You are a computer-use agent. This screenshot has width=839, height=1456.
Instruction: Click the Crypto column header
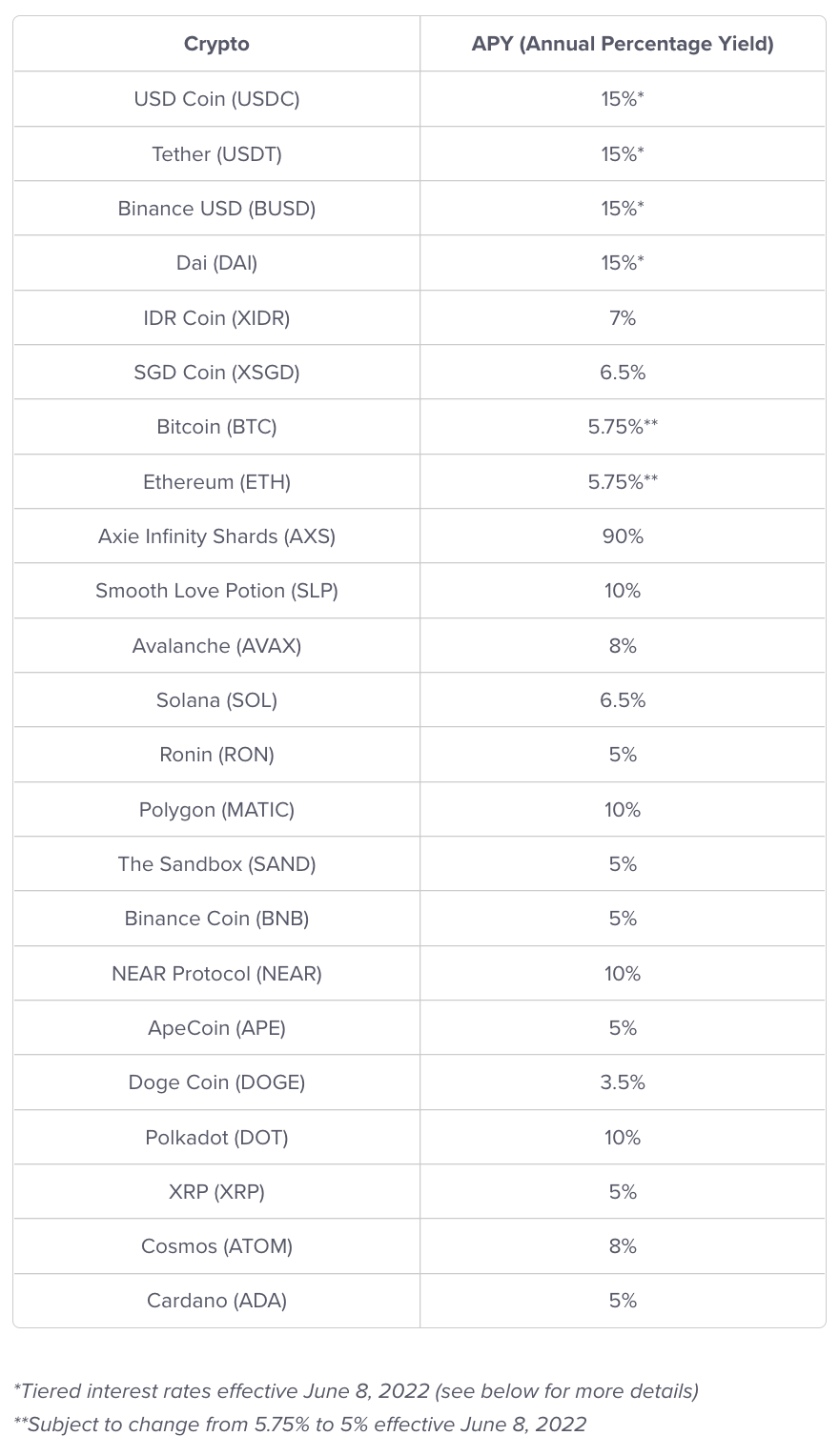tap(216, 44)
